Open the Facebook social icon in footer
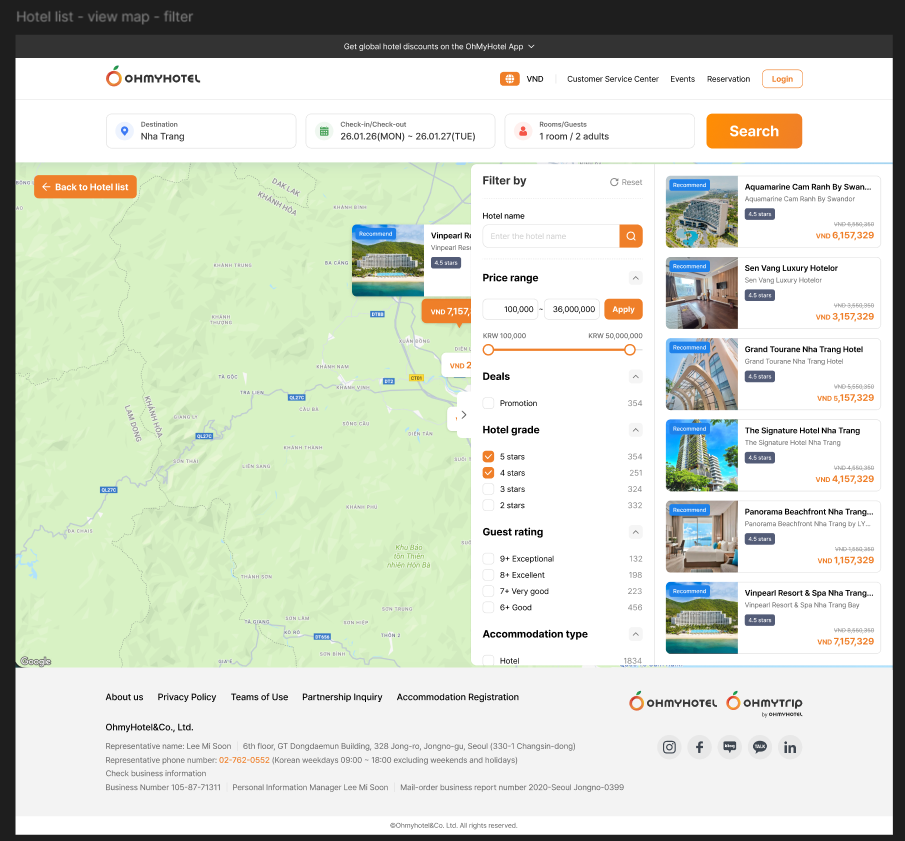905x841 pixels. click(700, 747)
